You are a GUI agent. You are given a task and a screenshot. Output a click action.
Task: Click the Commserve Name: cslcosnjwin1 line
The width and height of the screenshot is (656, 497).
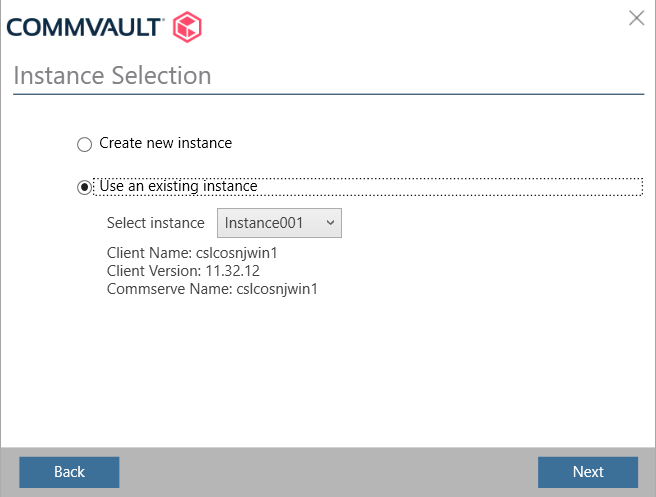(212, 289)
